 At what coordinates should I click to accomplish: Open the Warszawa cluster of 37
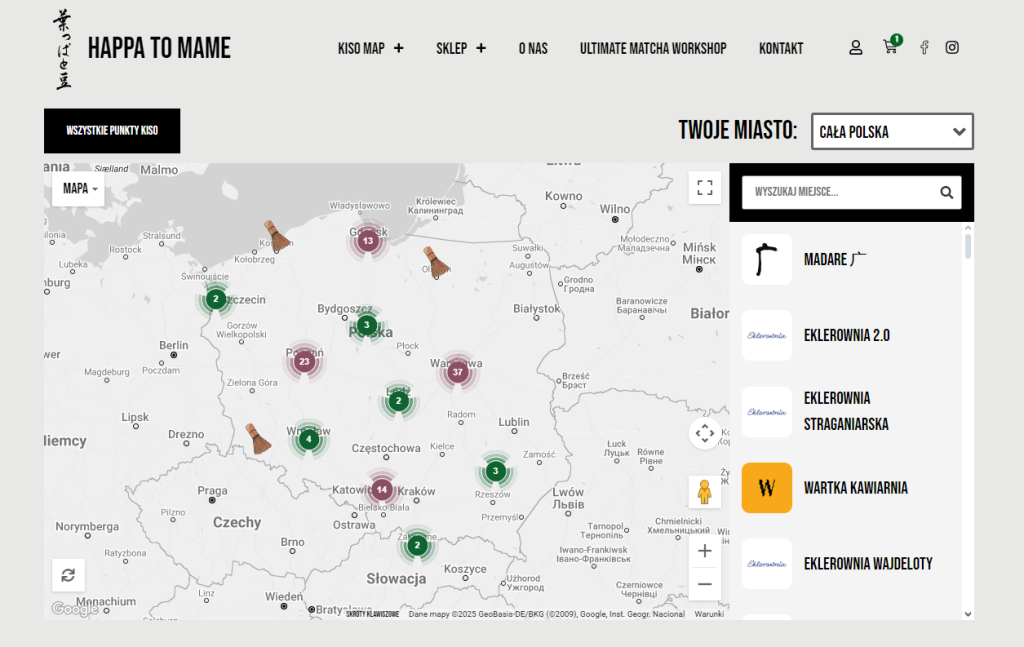click(x=458, y=372)
